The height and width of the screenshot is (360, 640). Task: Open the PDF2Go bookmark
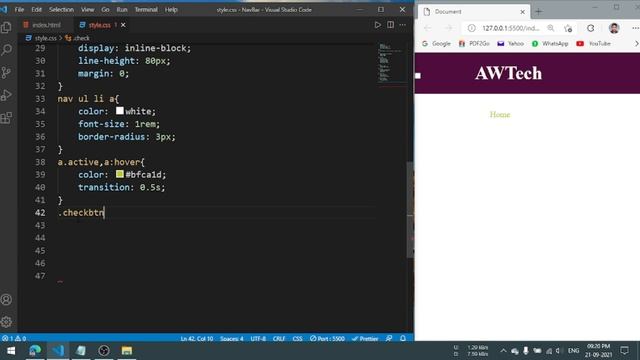point(474,43)
